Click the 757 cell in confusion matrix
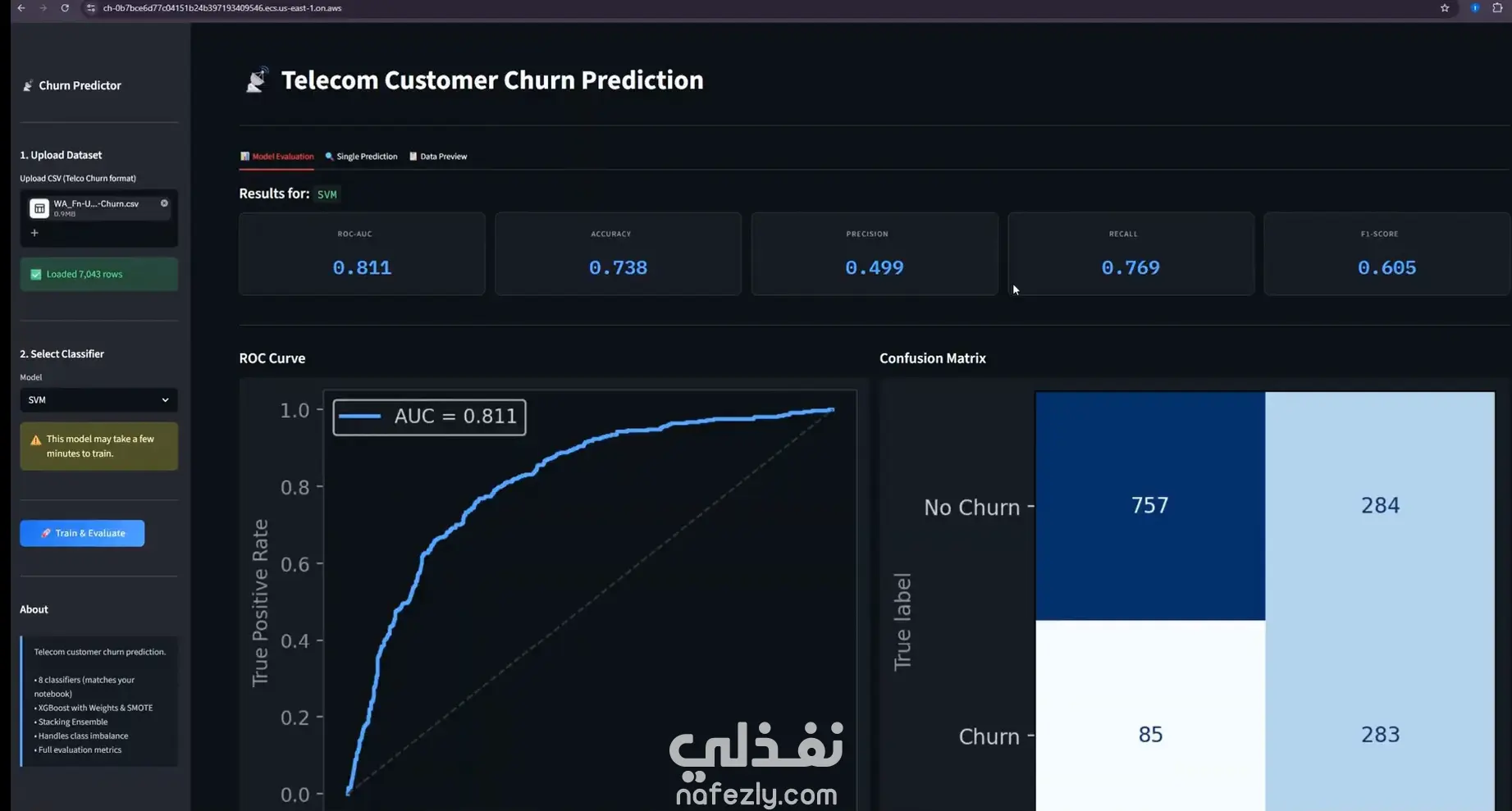 1150,506
